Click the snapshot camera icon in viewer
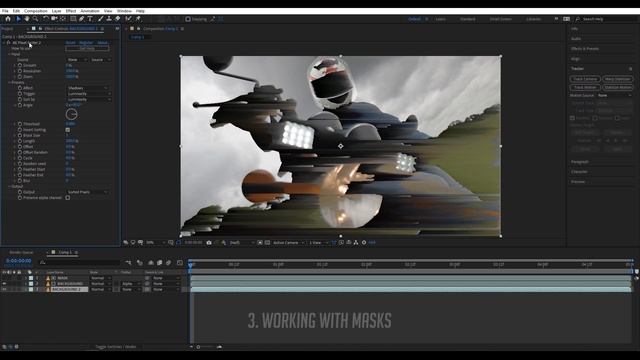The width and height of the screenshot is (640, 360). click(x=209, y=242)
